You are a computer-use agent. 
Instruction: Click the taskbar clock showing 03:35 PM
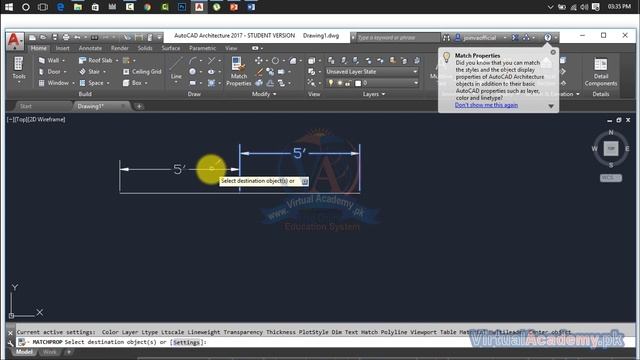click(619, 7)
